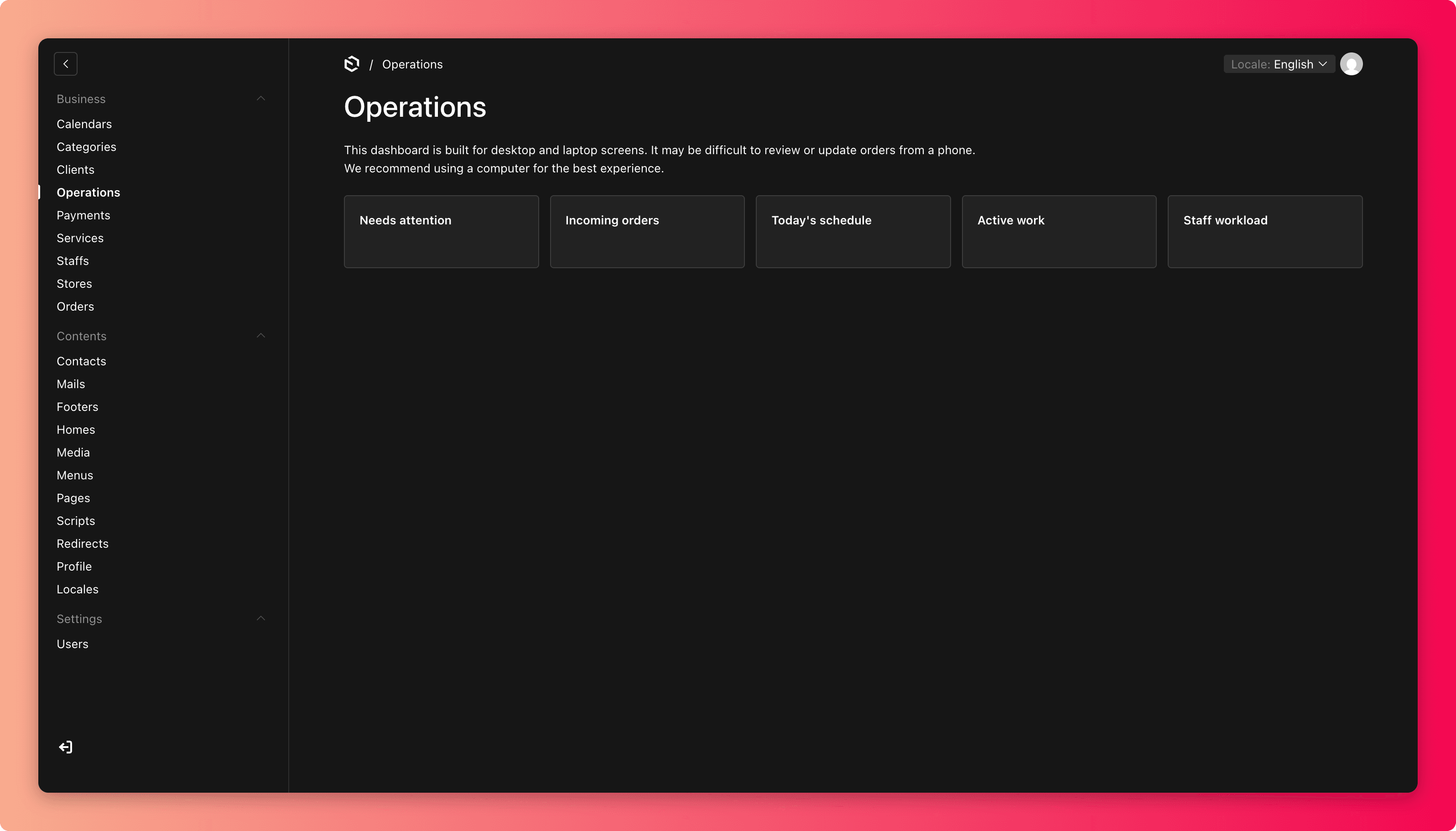Collapse the Contents section chevron

pos(261,336)
